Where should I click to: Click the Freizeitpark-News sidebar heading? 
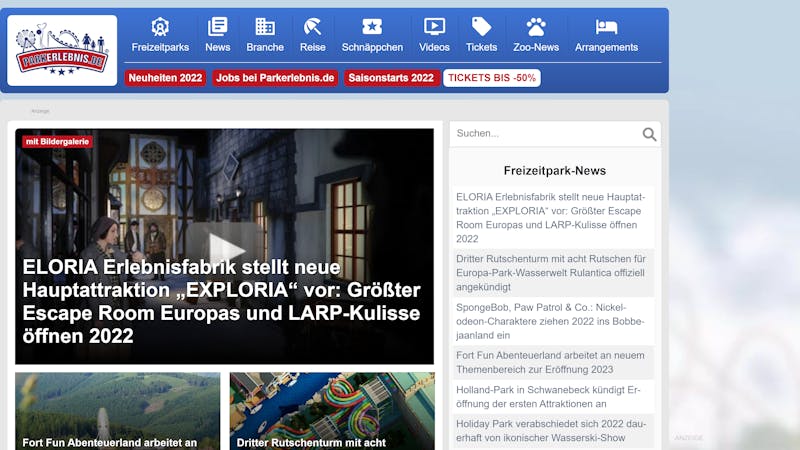[x=555, y=171]
